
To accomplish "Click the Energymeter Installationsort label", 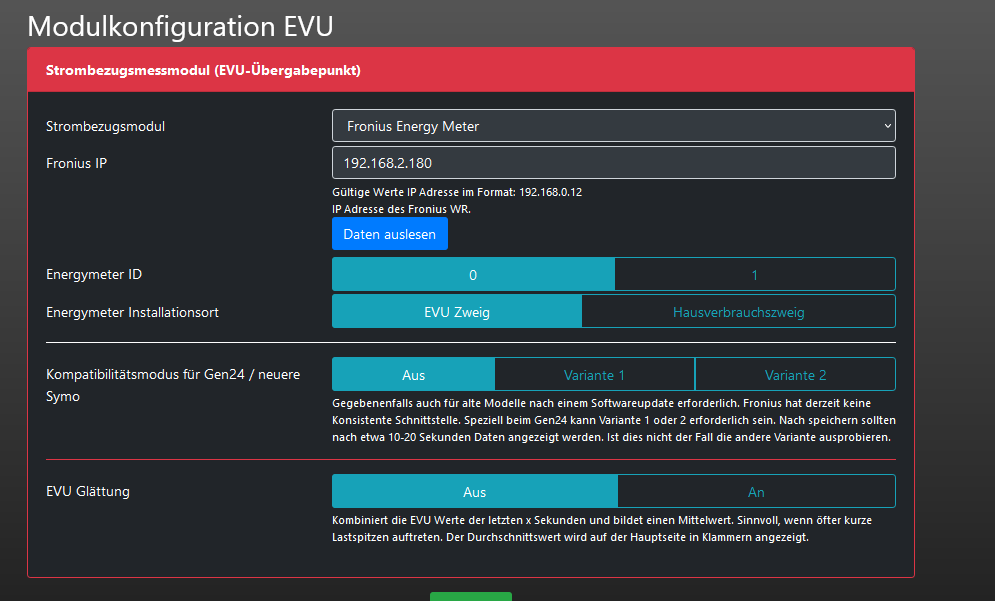I will [x=132, y=312].
